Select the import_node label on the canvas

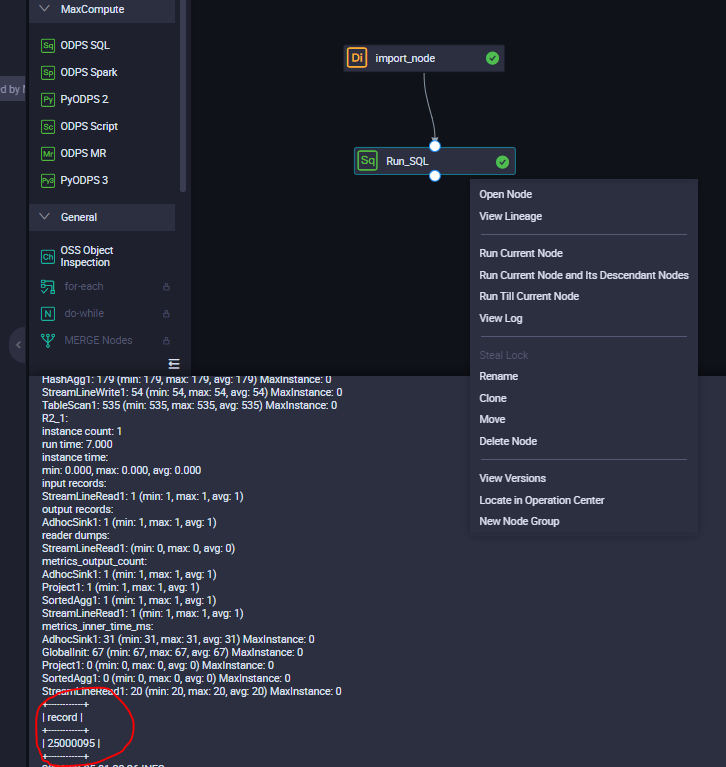(405, 58)
